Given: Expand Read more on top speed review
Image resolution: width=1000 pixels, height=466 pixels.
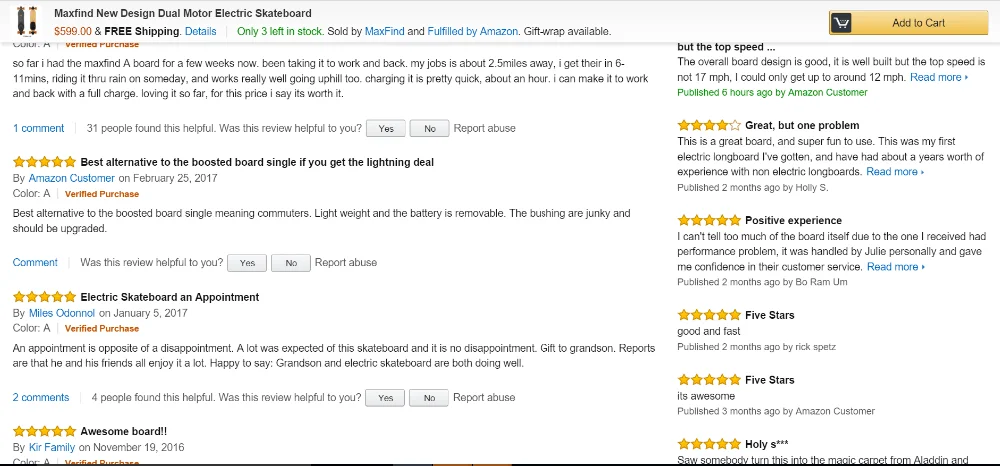Looking at the screenshot, I should (x=939, y=77).
